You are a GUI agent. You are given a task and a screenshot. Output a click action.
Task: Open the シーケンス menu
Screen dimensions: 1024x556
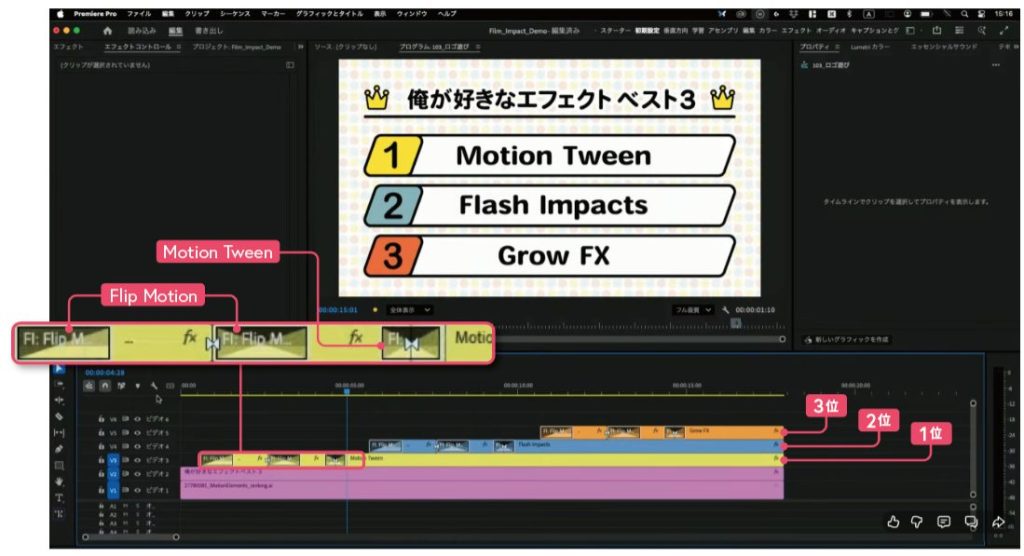pos(233,14)
